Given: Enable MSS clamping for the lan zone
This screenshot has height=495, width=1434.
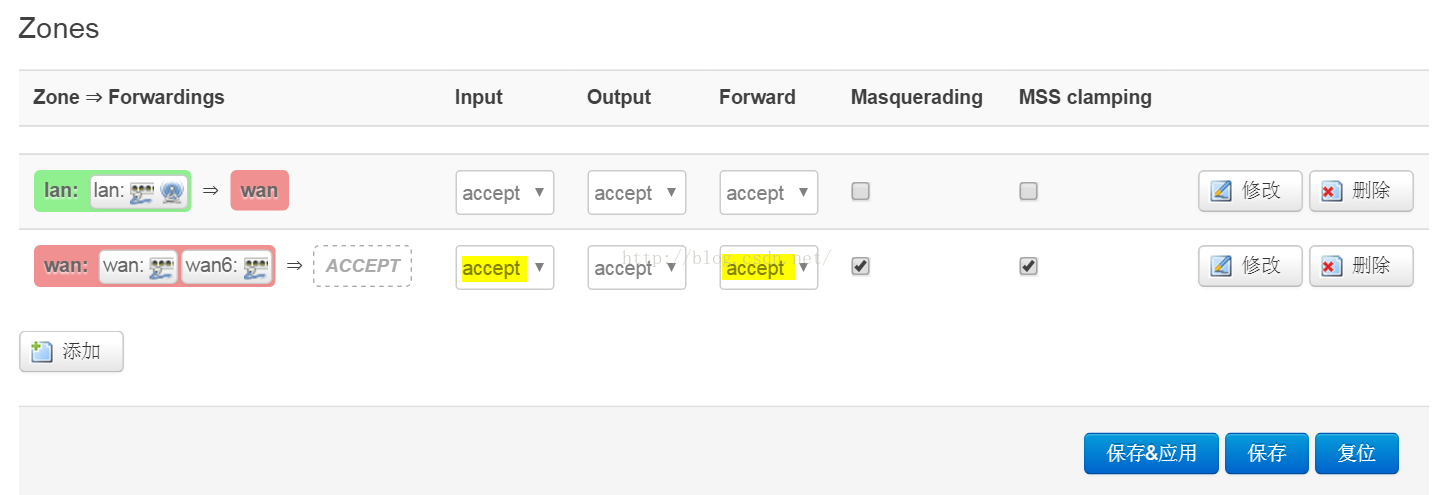Looking at the screenshot, I should click(1028, 191).
